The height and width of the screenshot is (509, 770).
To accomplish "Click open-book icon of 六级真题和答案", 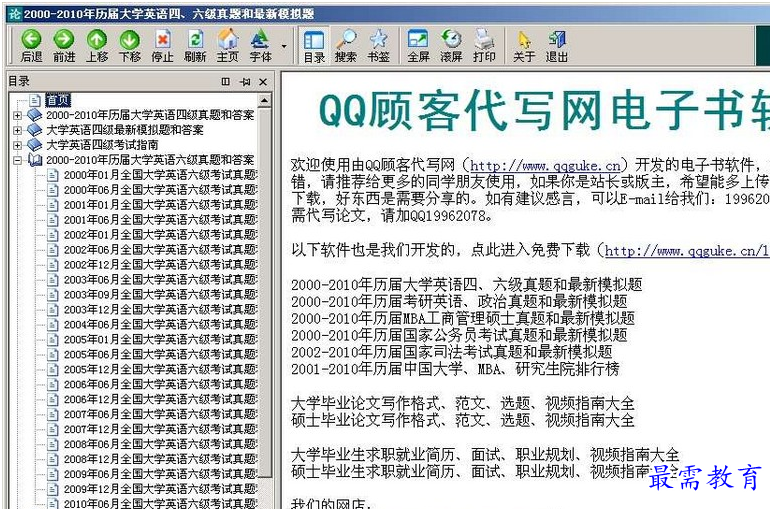I will (35, 160).
